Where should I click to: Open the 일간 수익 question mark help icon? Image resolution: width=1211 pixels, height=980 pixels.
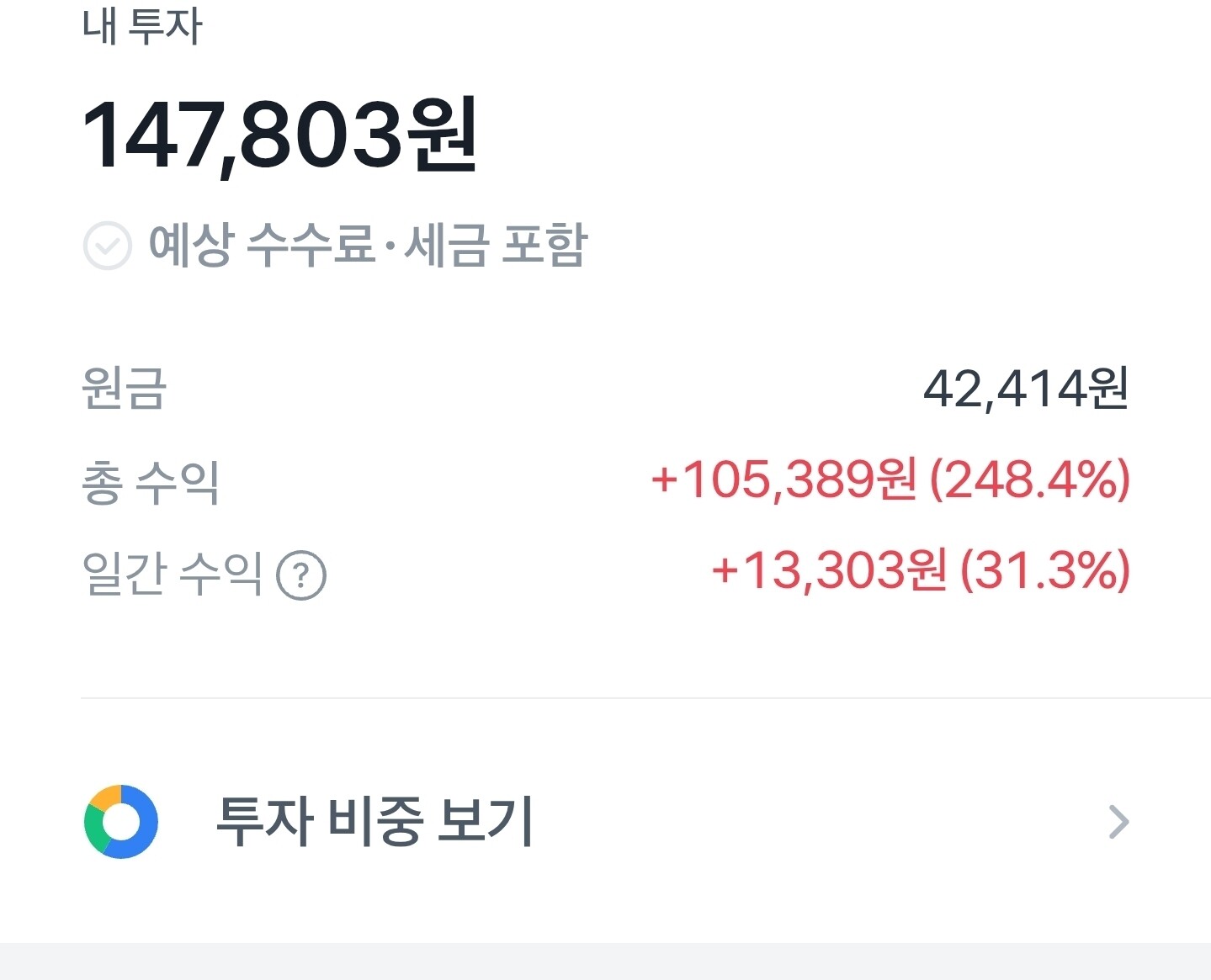pos(301,575)
